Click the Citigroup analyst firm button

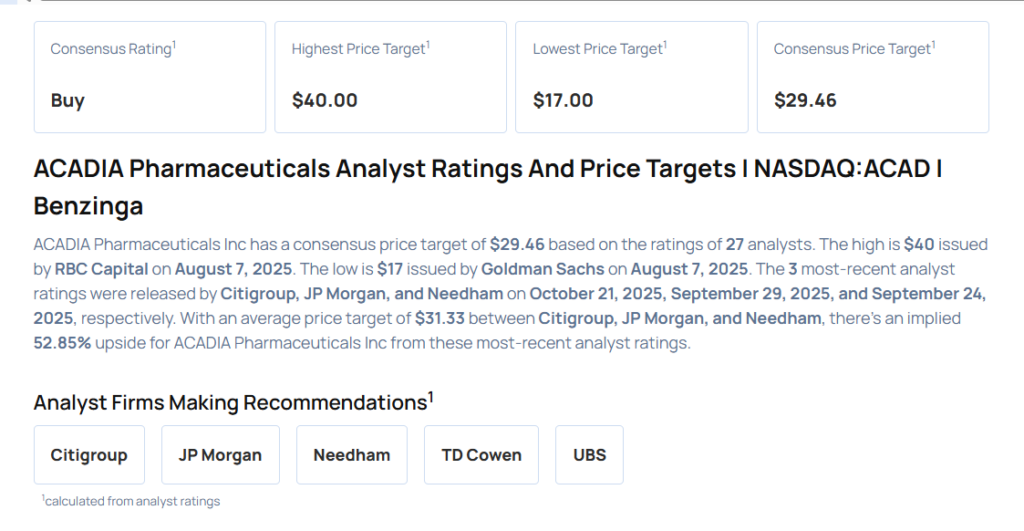[x=89, y=455]
